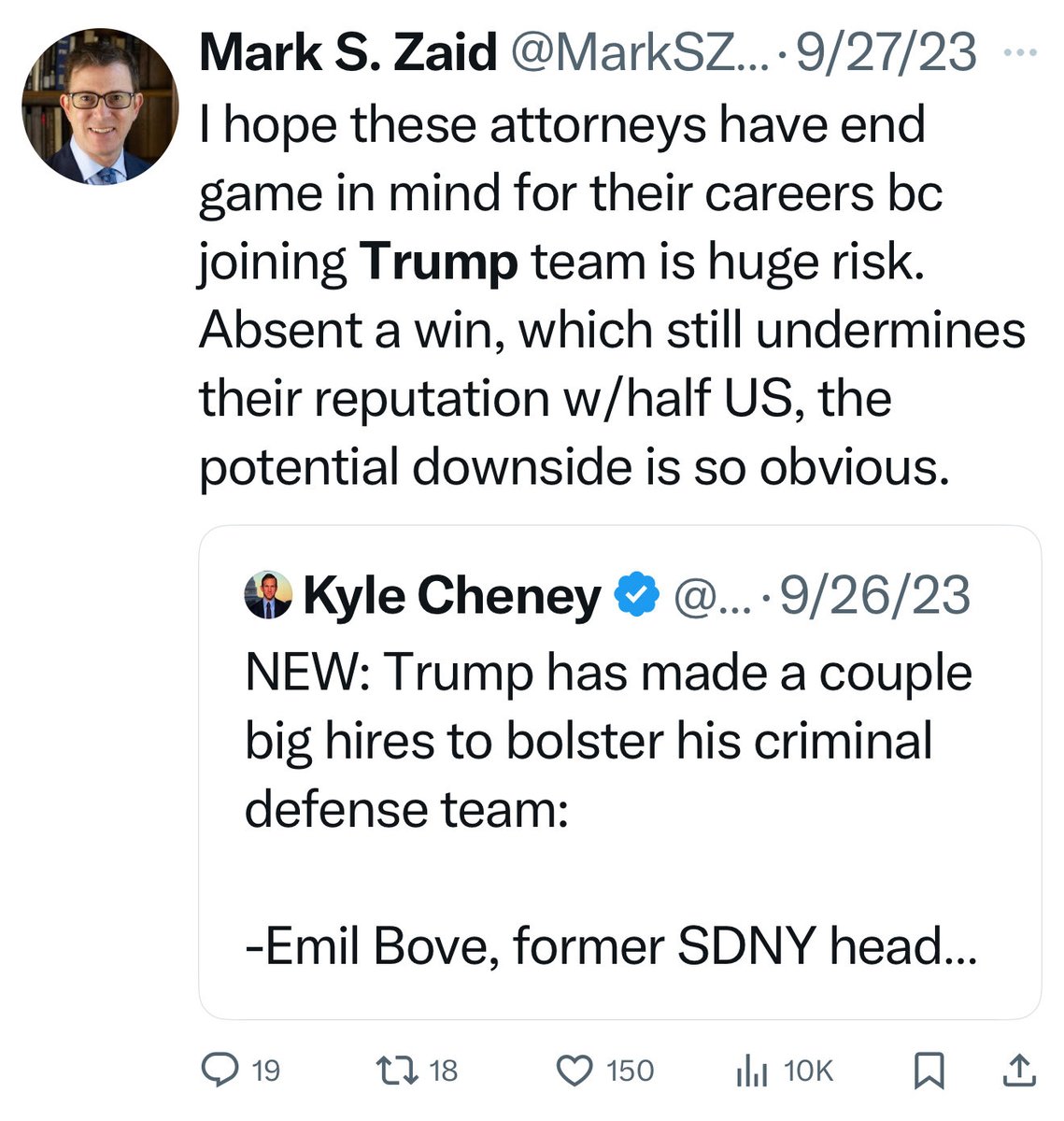Screen dimensions: 1064x1121
Task: Click the bold Trump keyword in tweet
Action: [x=438, y=262]
